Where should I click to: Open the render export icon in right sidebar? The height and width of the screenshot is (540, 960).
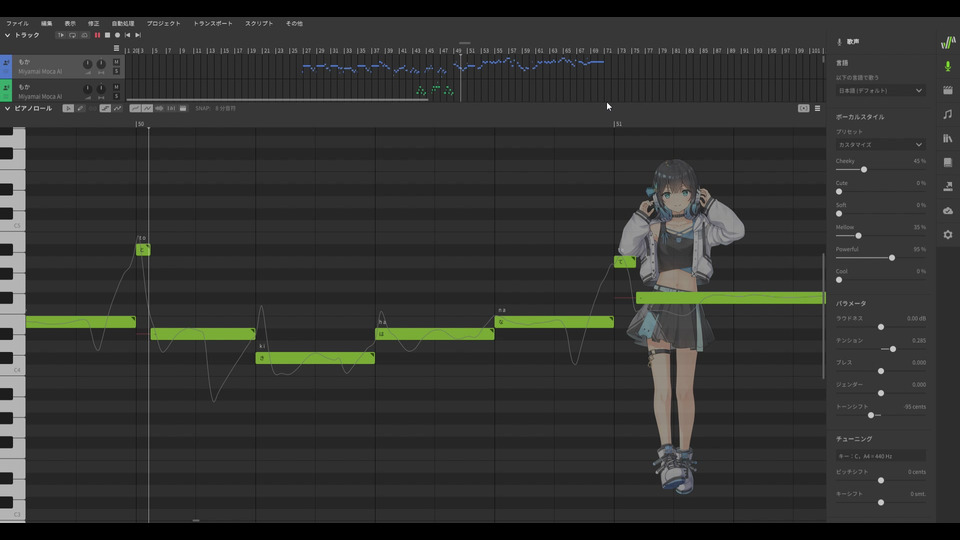coord(948,186)
